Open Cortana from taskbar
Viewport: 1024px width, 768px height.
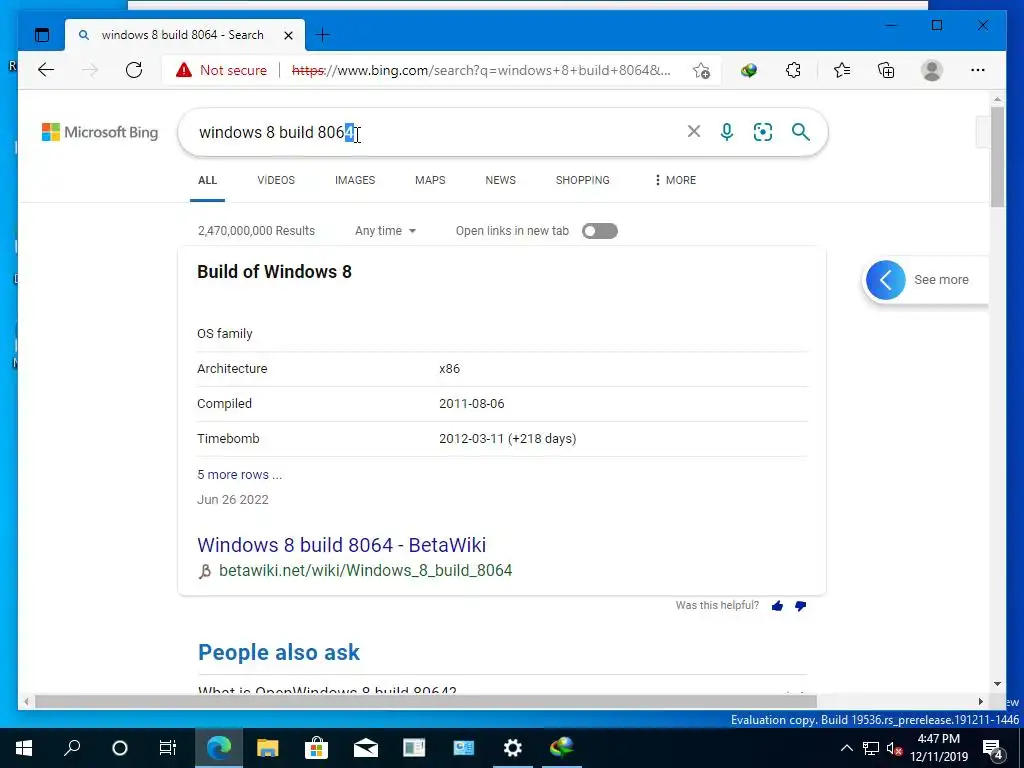pyautogui.click(x=120, y=748)
